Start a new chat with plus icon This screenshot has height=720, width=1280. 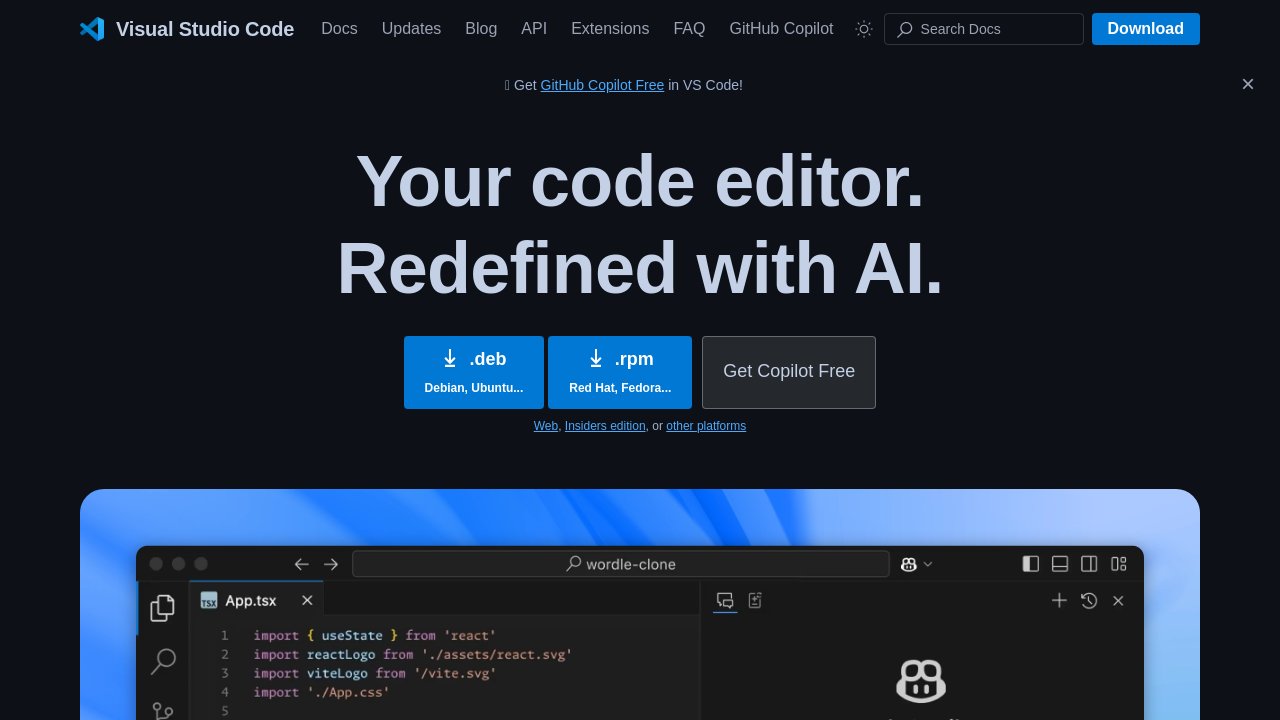(1059, 600)
